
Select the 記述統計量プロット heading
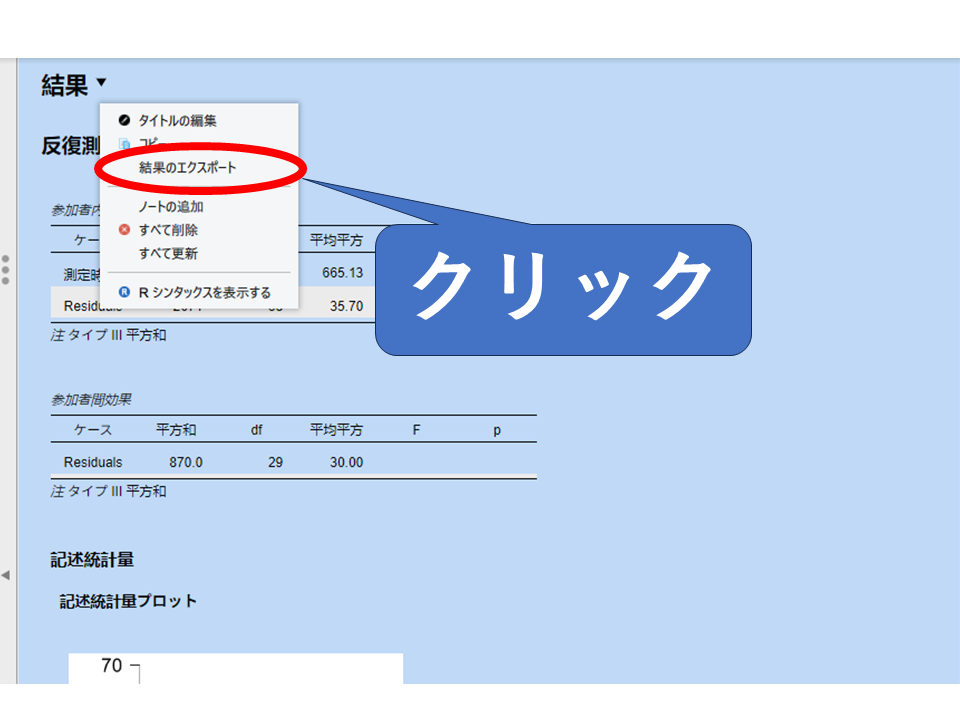click(128, 601)
